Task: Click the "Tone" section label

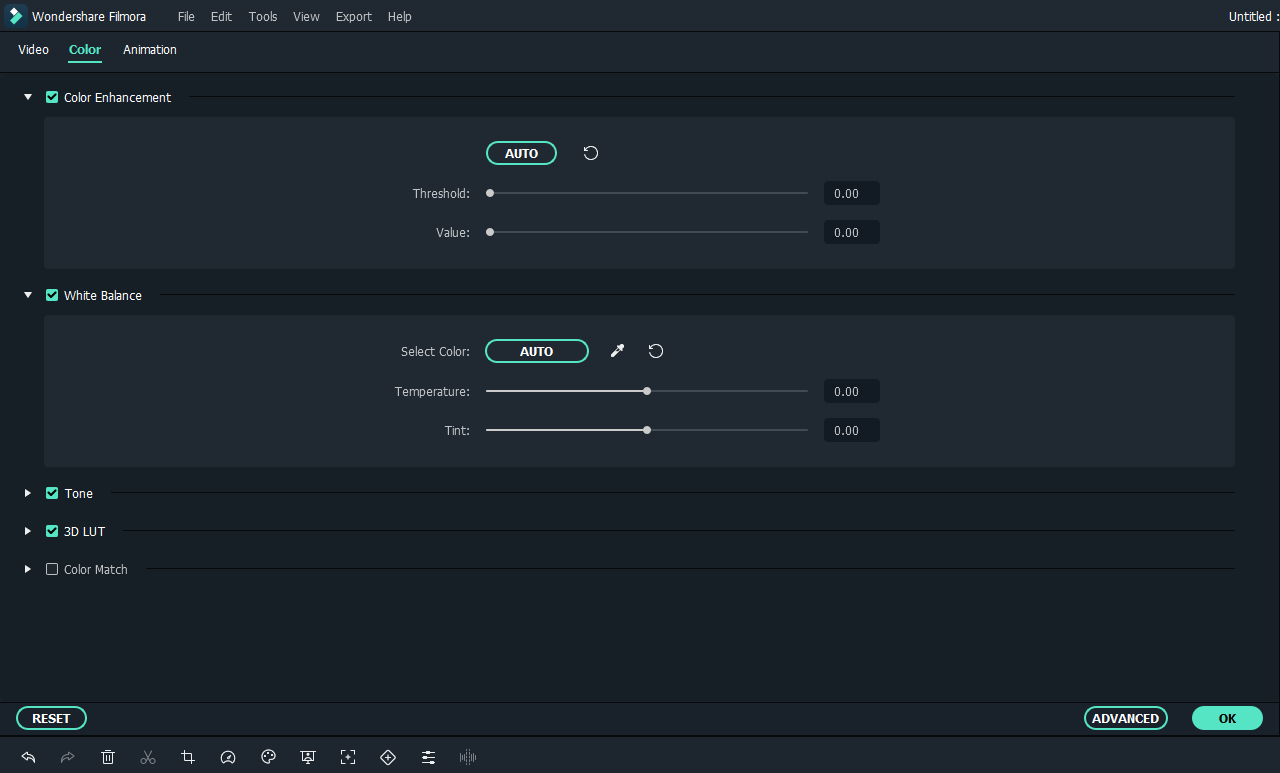Action: pos(79,493)
